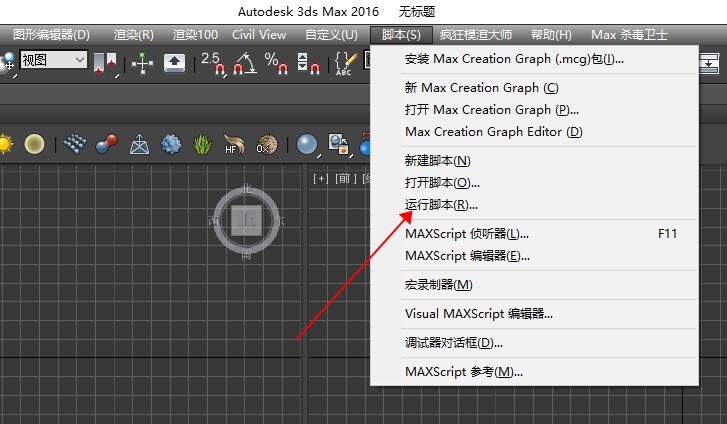Click the pale yellow sphere icon
Screen dimensions: 727x424
click(34, 144)
